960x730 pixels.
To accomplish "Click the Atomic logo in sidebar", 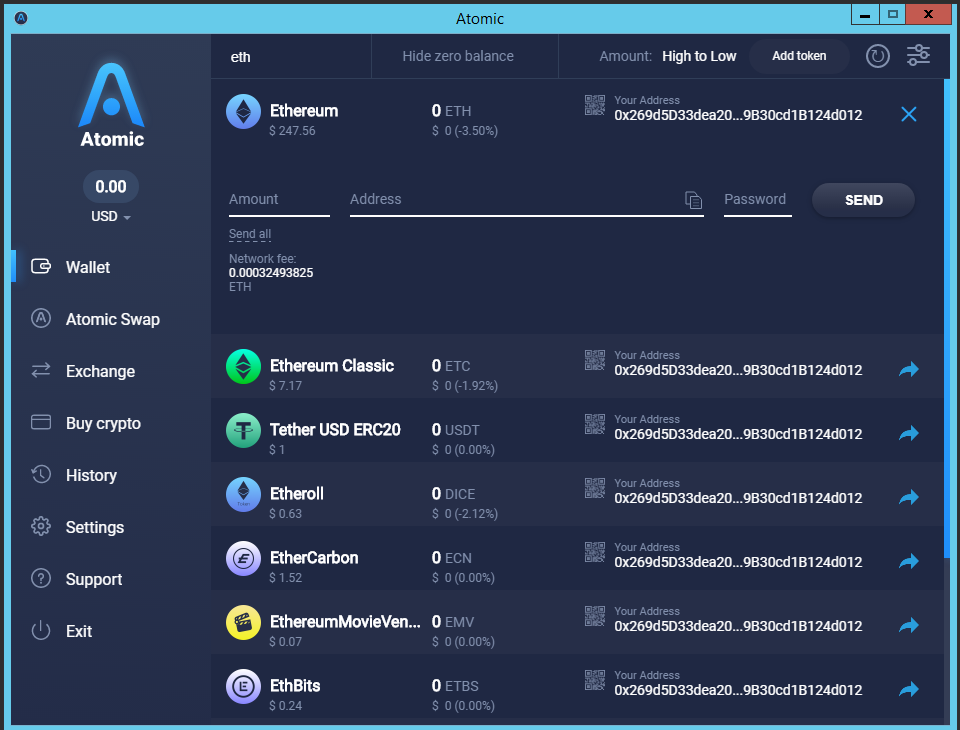I will click(x=111, y=105).
